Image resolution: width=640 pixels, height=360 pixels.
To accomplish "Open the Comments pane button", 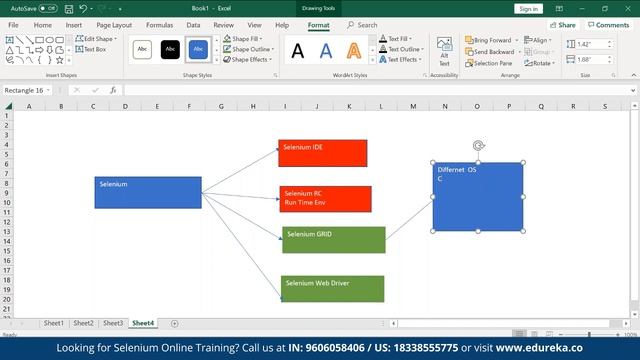I will pyautogui.click(x=608, y=25).
